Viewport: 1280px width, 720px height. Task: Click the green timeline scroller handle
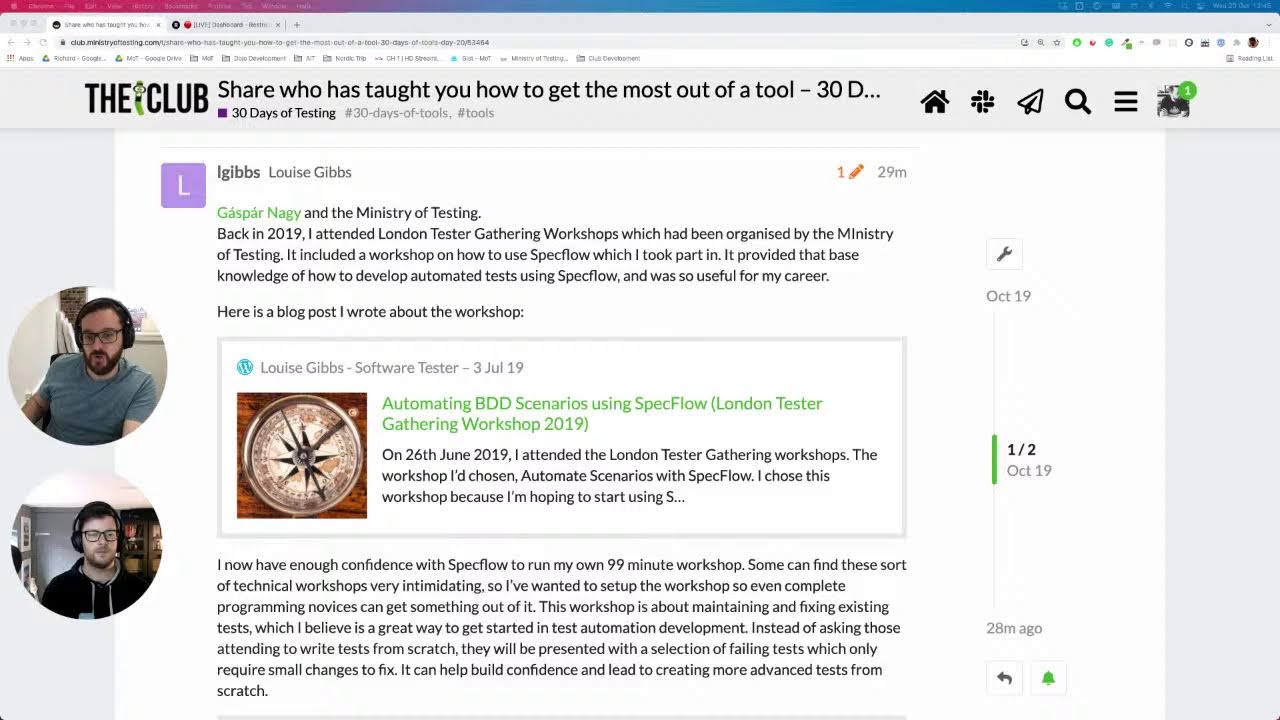coord(994,459)
